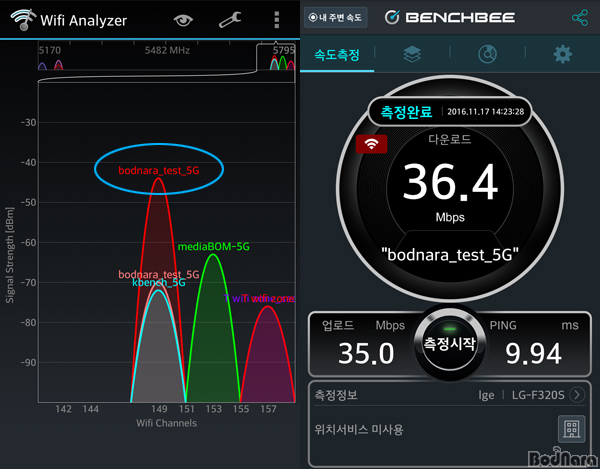Tap the 35.0 upload speed value
Image resolution: width=600 pixels, height=469 pixels.
(366, 353)
